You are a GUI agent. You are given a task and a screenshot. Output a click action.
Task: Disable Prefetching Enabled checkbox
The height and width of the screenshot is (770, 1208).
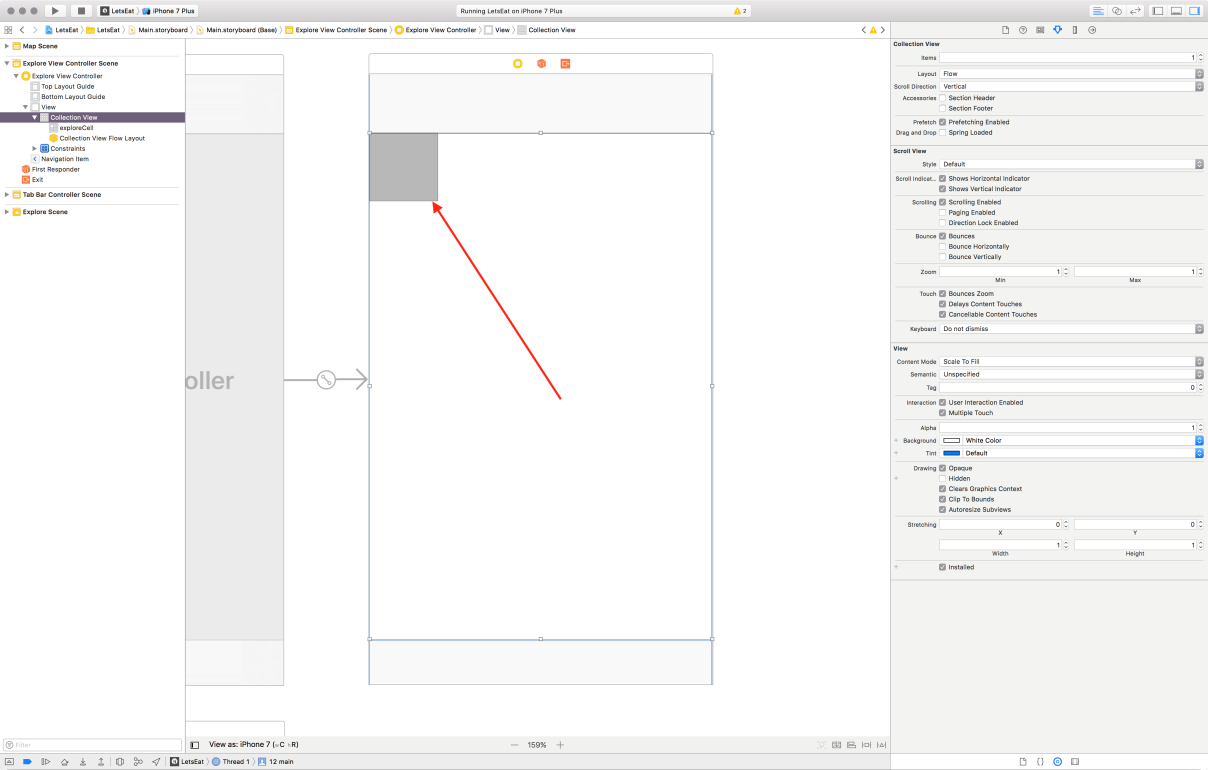point(942,122)
